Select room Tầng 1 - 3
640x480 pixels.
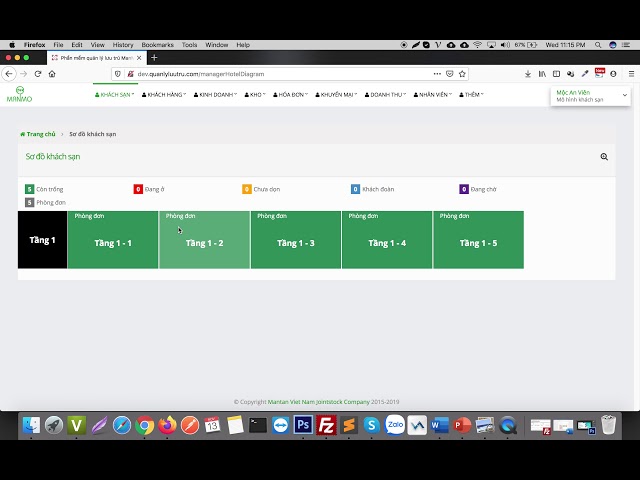296,243
